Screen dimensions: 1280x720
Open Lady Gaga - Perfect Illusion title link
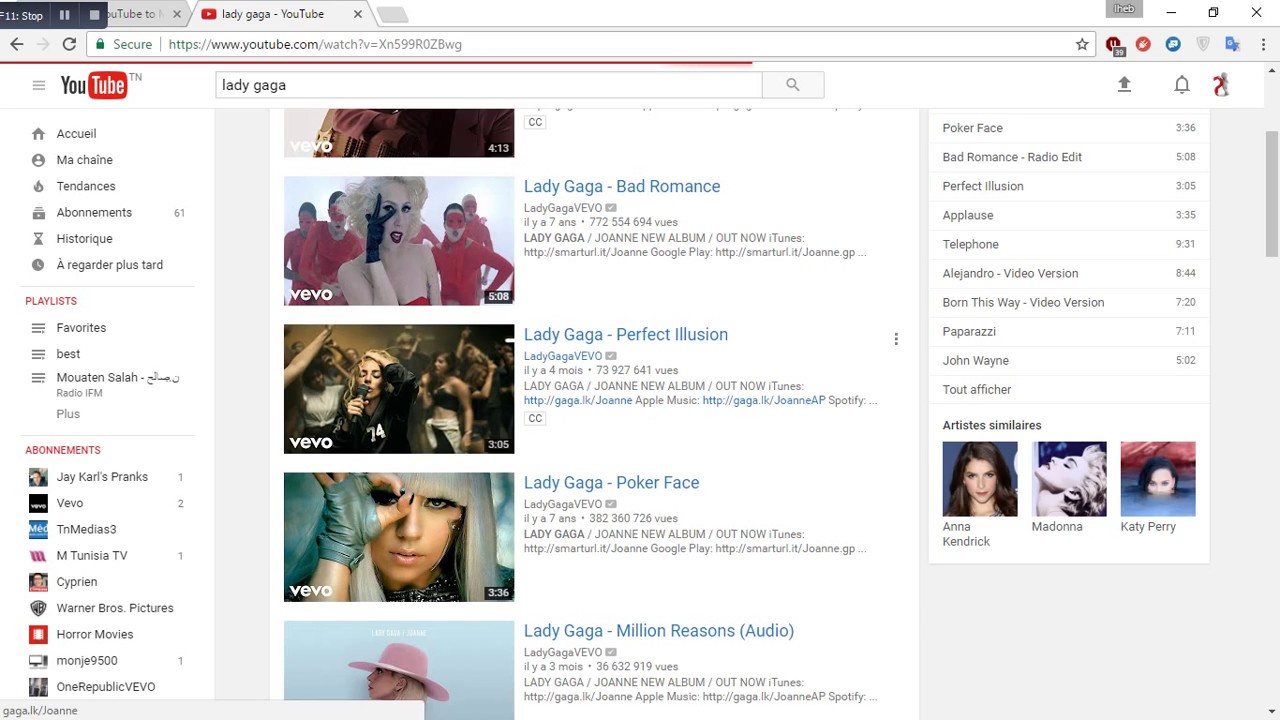tap(626, 334)
